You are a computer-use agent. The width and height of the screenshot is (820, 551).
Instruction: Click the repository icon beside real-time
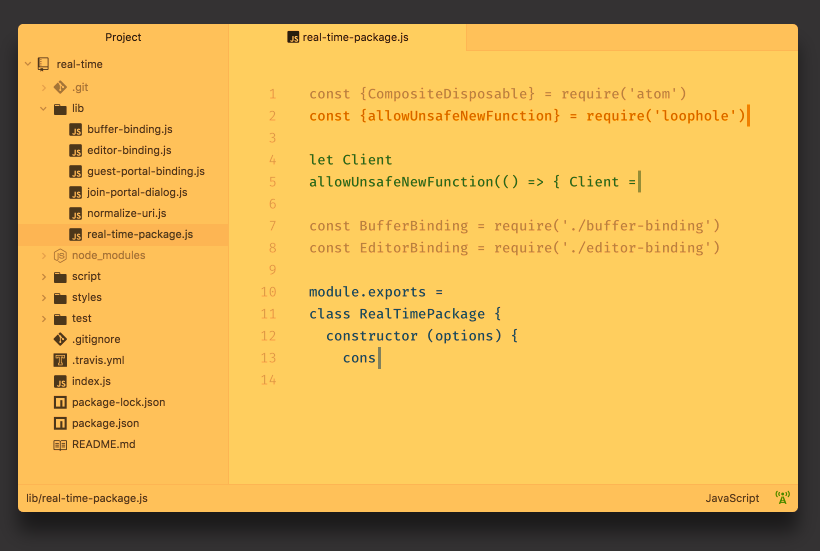click(x=43, y=64)
